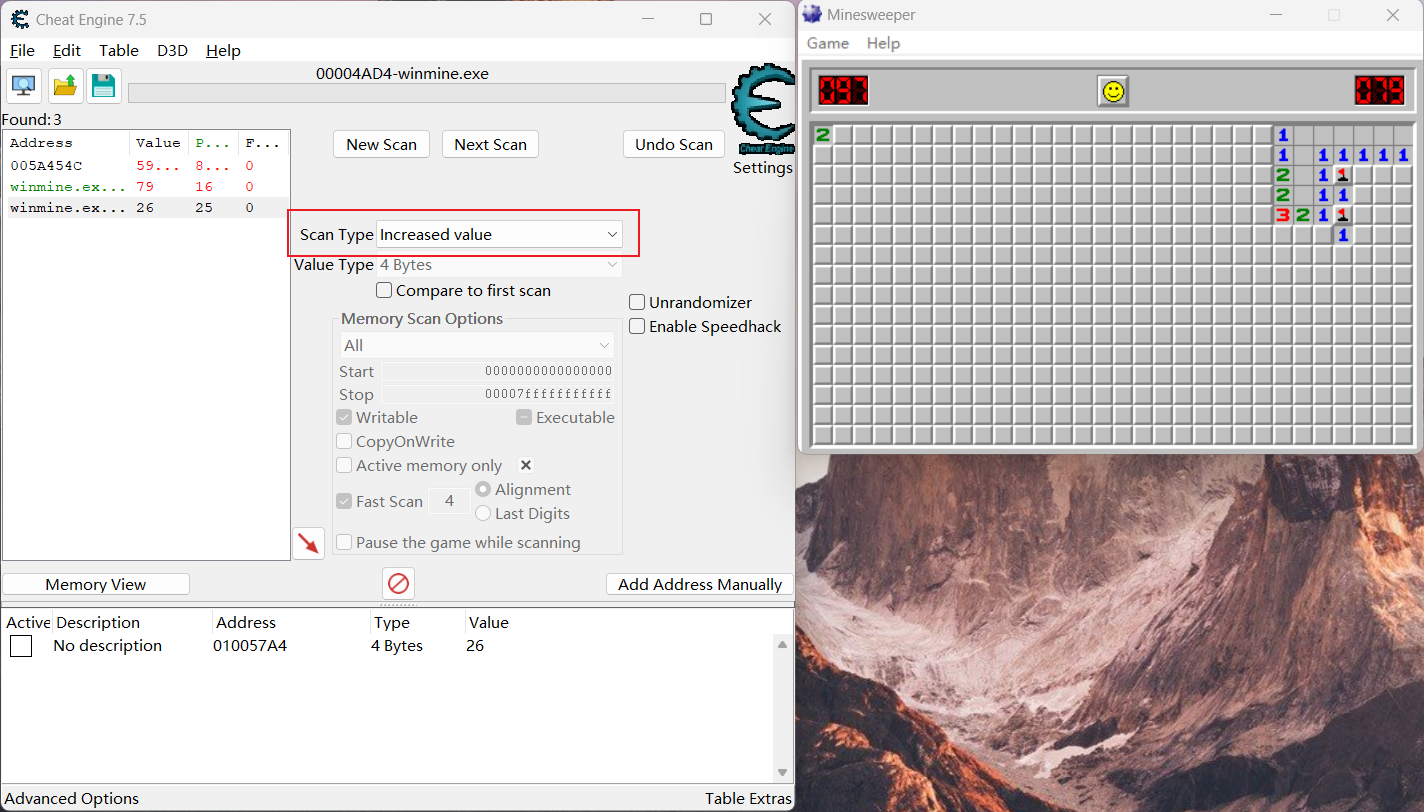The width and height of the screenshot is (1424, 812).
Task: Click the red arrow add-to-address-list icon
Action: tap(309, 543)
